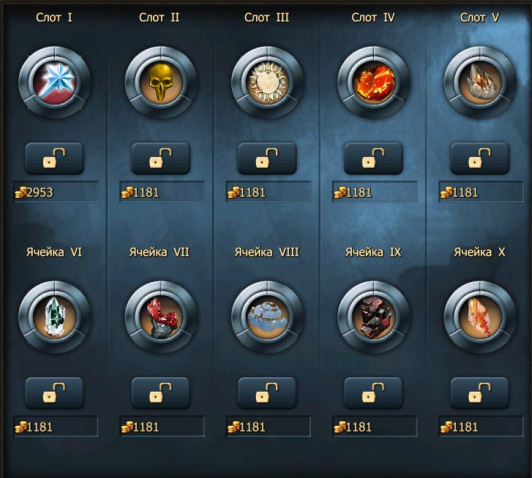Click the 1181 gold price under Слот IV

(x=375, y=192)
